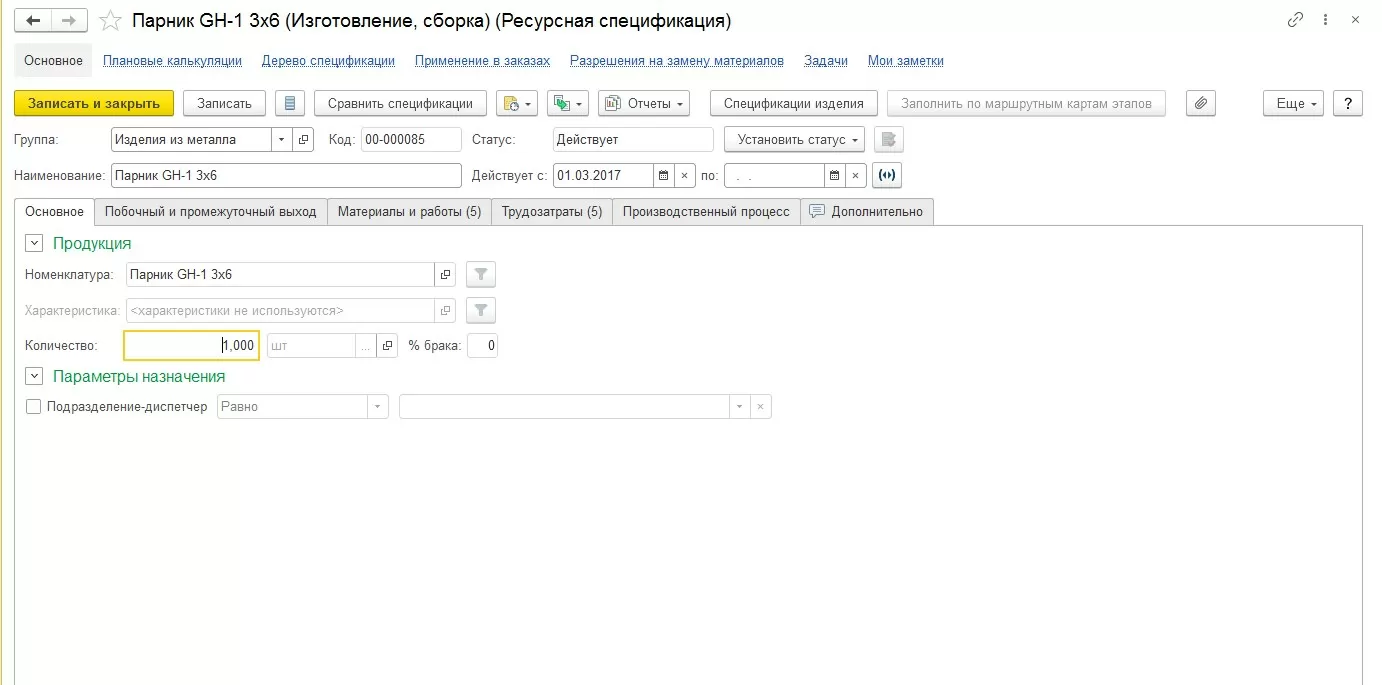Select the top Основное navigation item
The image size is (1382, 685).
point(54,61)
